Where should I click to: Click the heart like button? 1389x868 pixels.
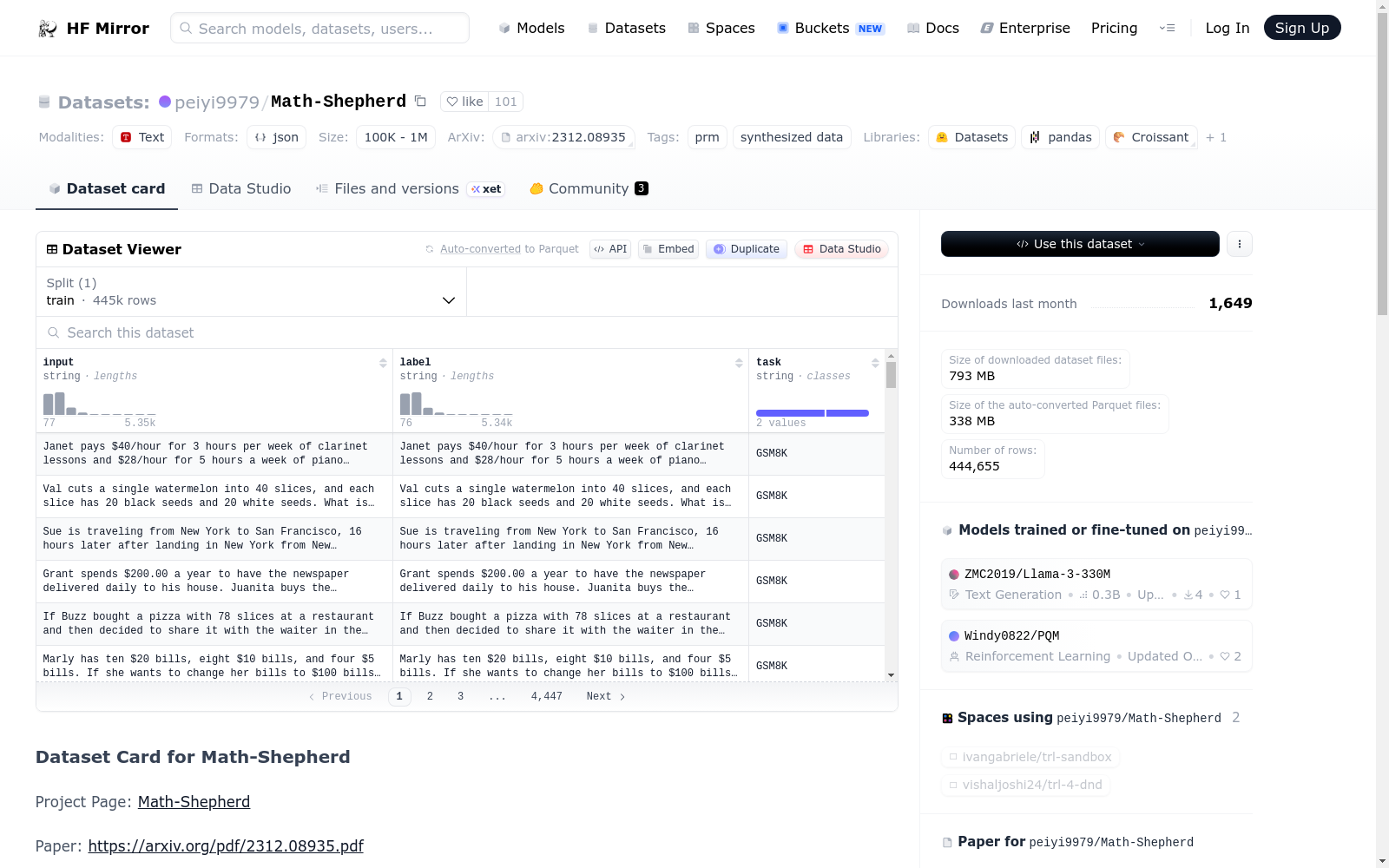click(464, 102)
